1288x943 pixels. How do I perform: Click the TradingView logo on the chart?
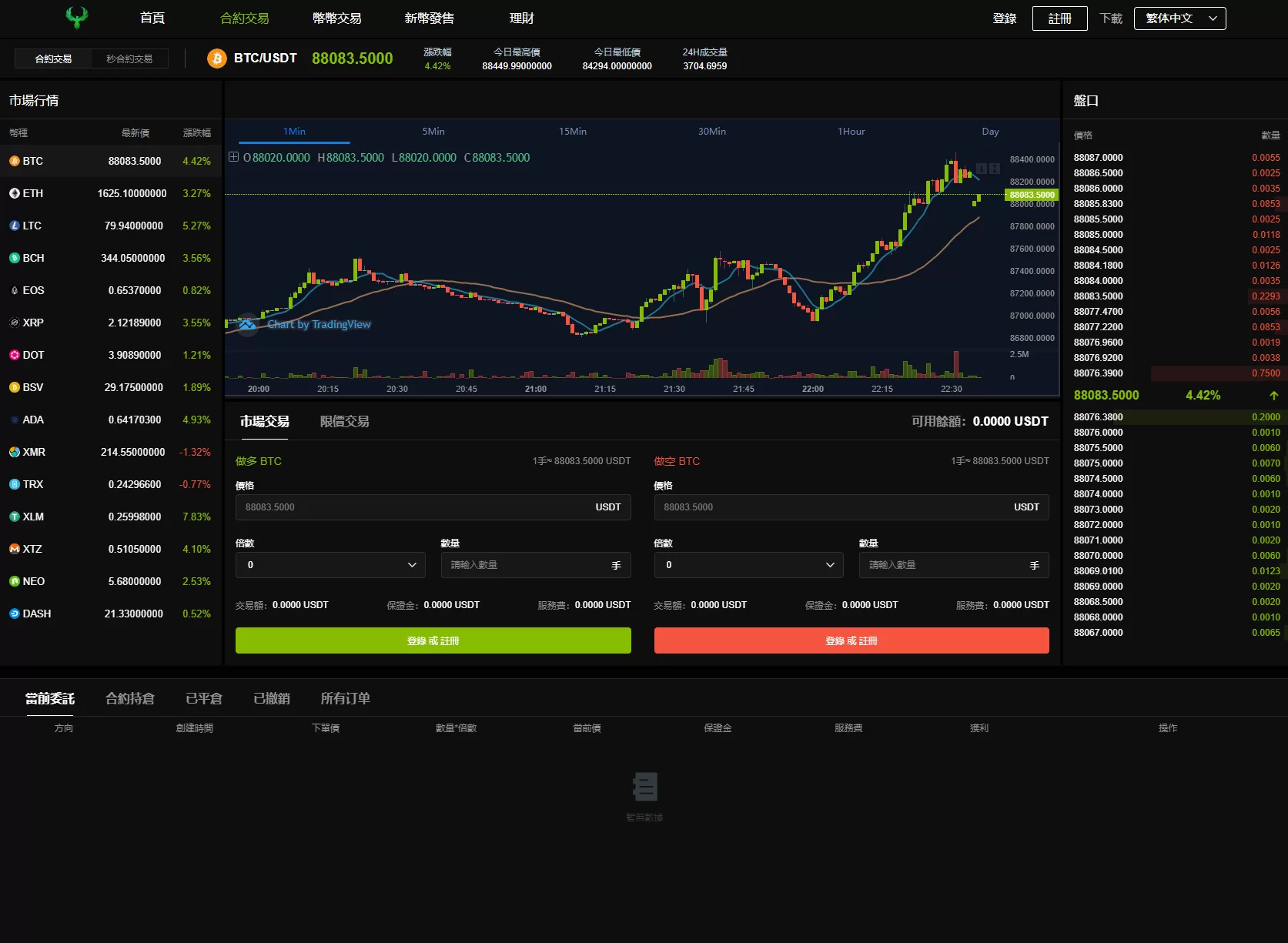247,325
